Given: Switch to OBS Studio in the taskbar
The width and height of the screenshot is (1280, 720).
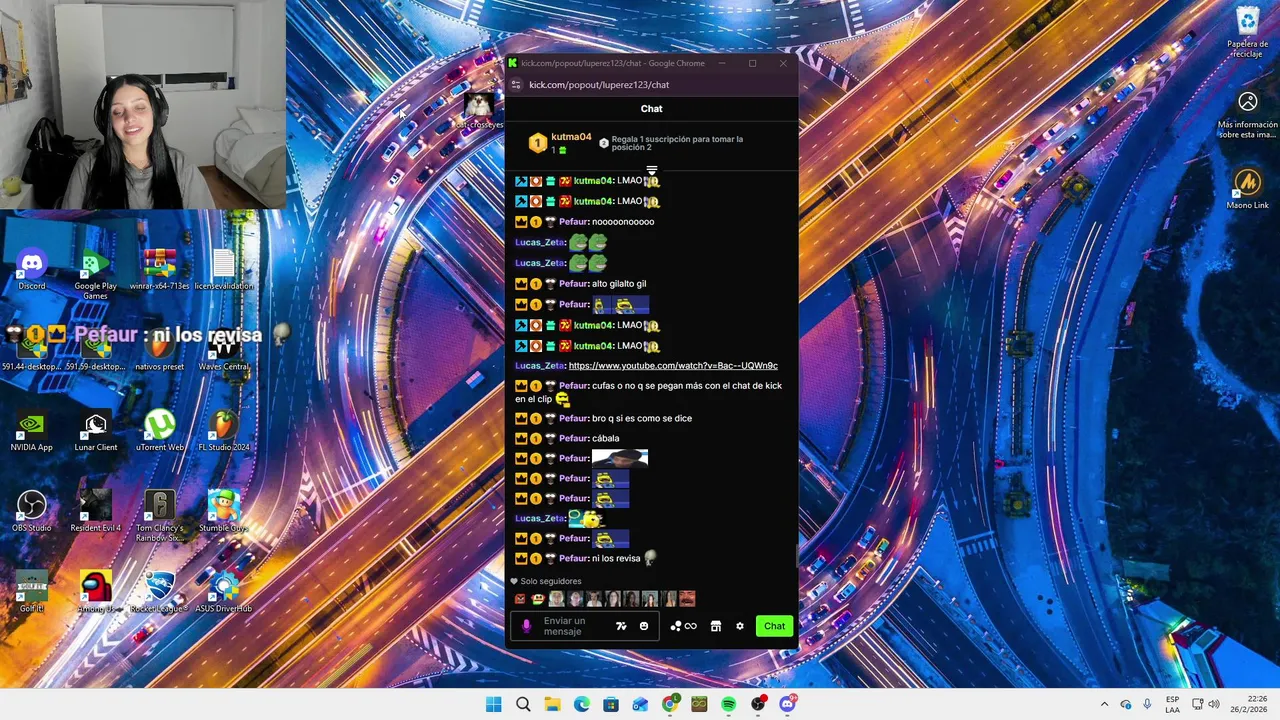Looking at the screenshot, I should pyautogui.click(x=758, y=704).
